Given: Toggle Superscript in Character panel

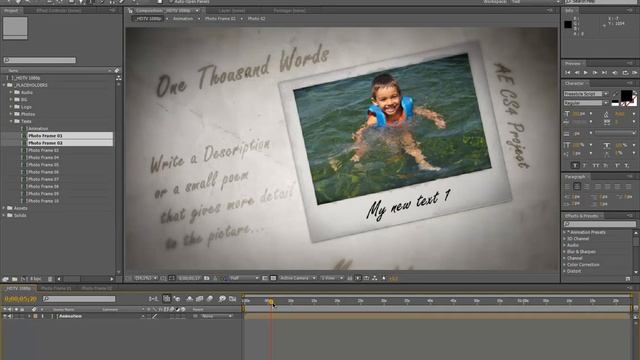Looking at the screenshot, I should pyautogui.click(x=617, y=165).
